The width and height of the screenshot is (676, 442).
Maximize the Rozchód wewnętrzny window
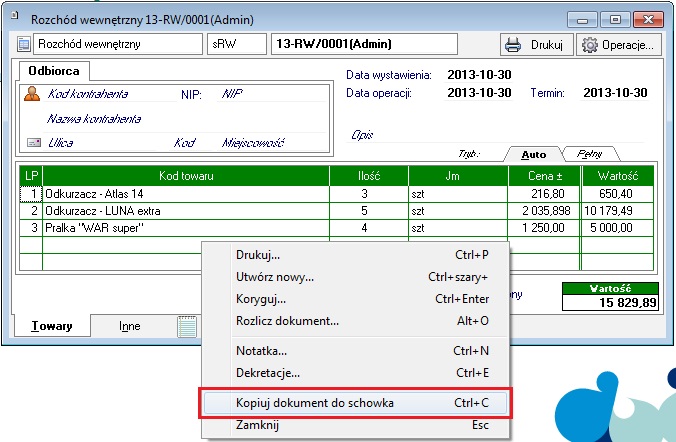point(615,19)
